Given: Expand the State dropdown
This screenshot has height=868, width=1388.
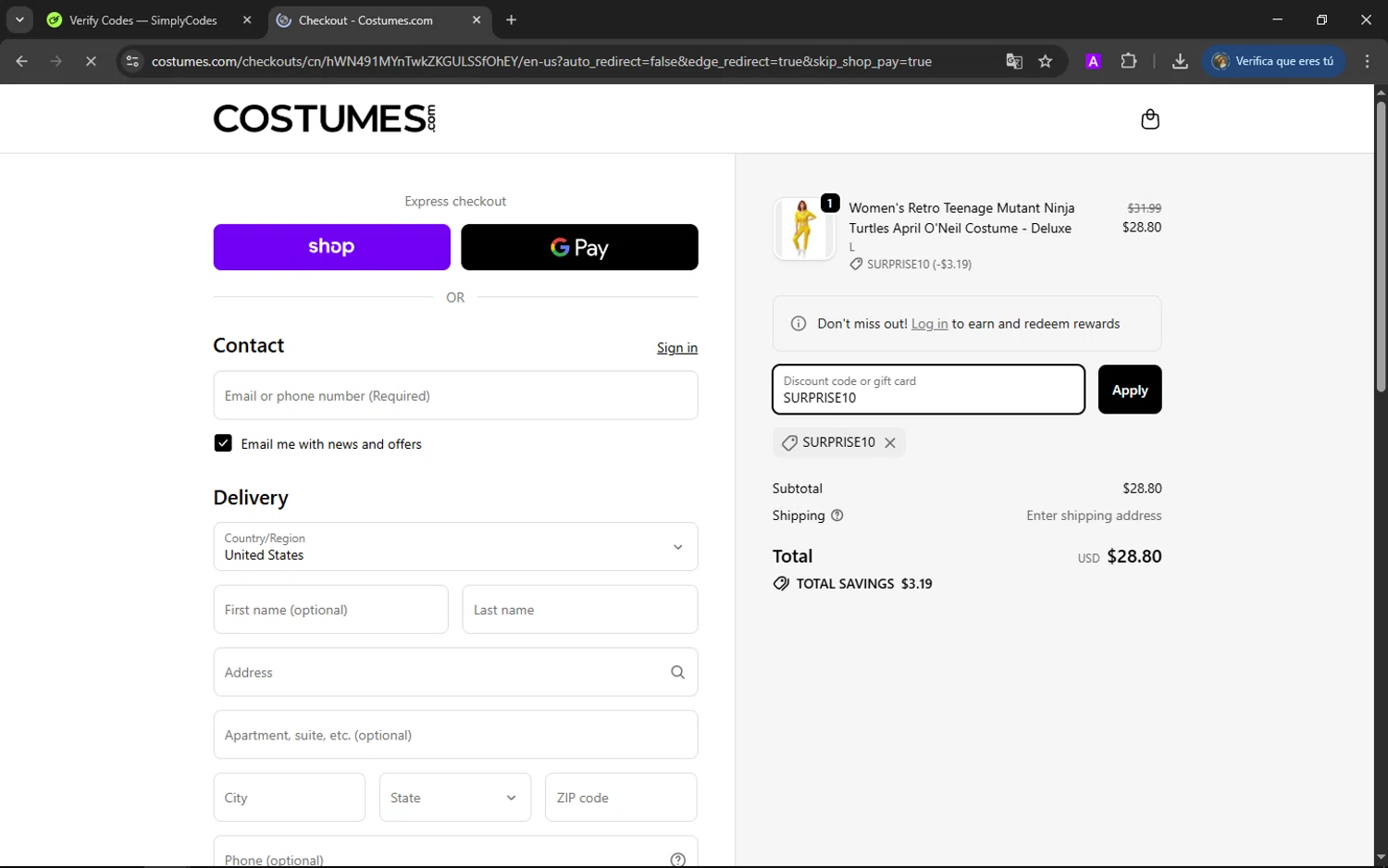Looking at the screenshot, I should tap(455, 798).
